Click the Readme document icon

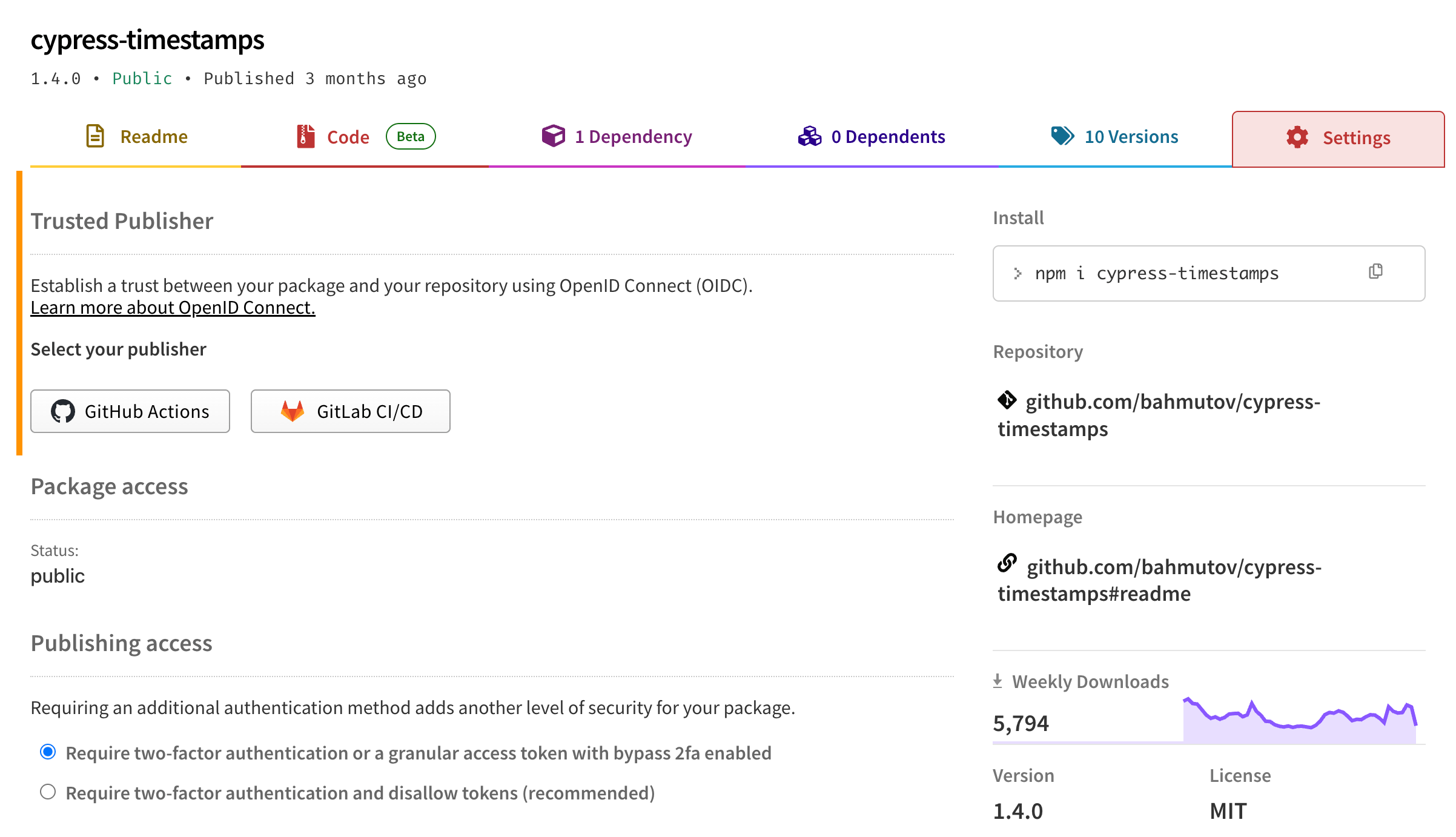(94, 136)
